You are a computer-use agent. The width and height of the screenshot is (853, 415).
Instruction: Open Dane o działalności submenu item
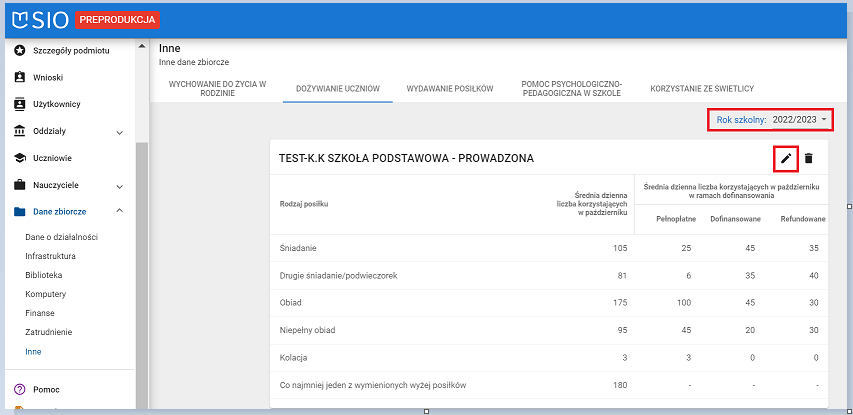[61, 237]
